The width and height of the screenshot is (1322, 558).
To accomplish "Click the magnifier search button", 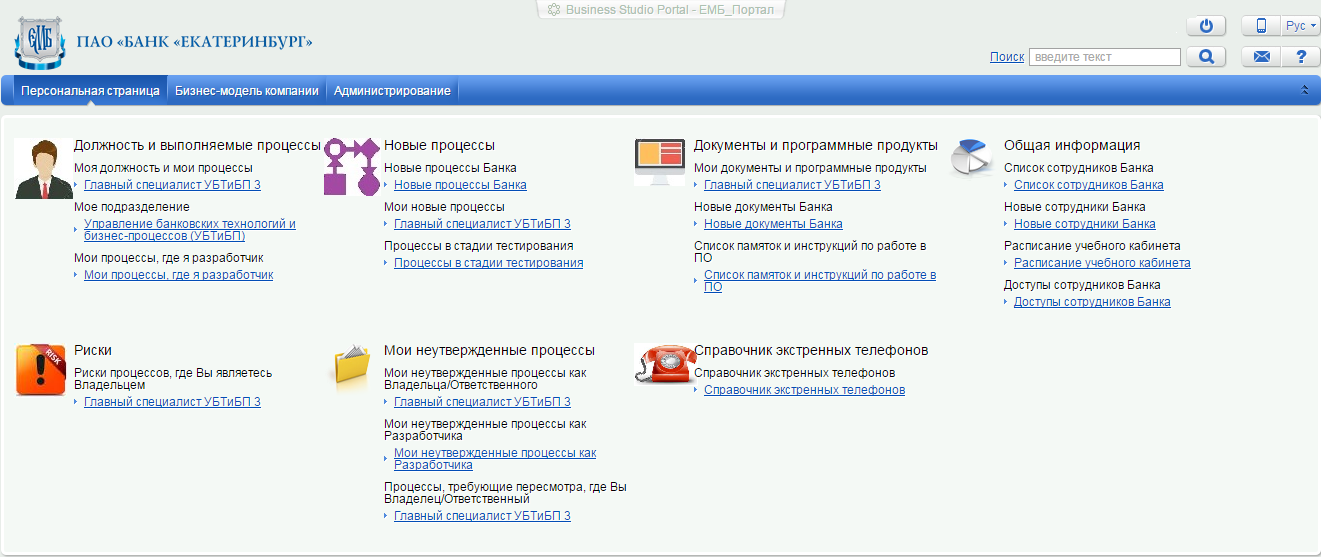I will (1206, 57).
